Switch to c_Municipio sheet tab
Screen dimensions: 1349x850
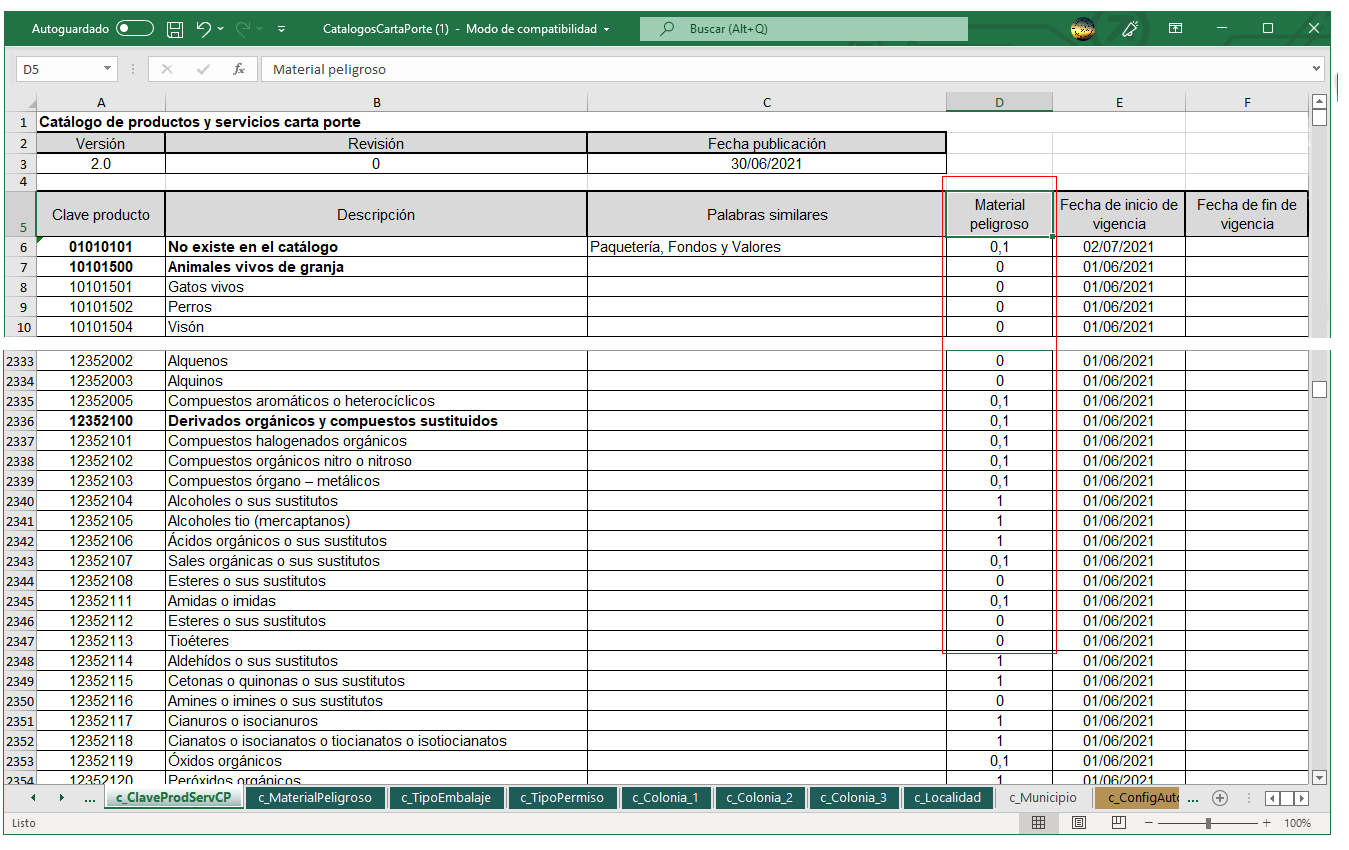(x=1043, y=798)
